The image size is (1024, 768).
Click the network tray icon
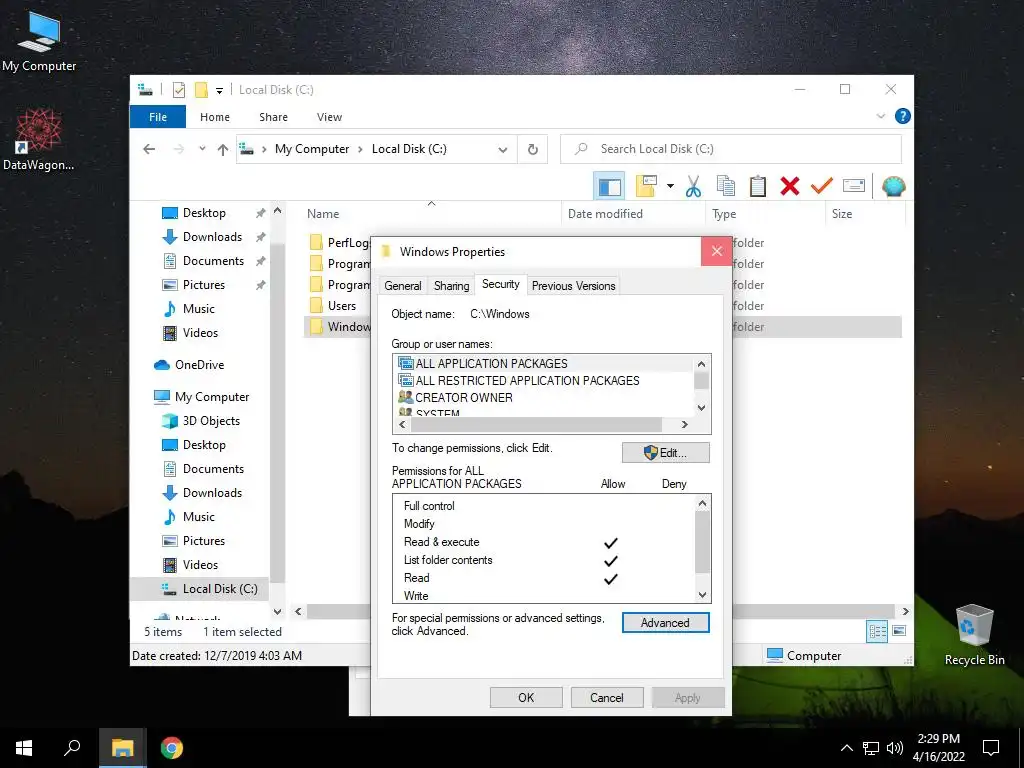click(x=871, y=748)
